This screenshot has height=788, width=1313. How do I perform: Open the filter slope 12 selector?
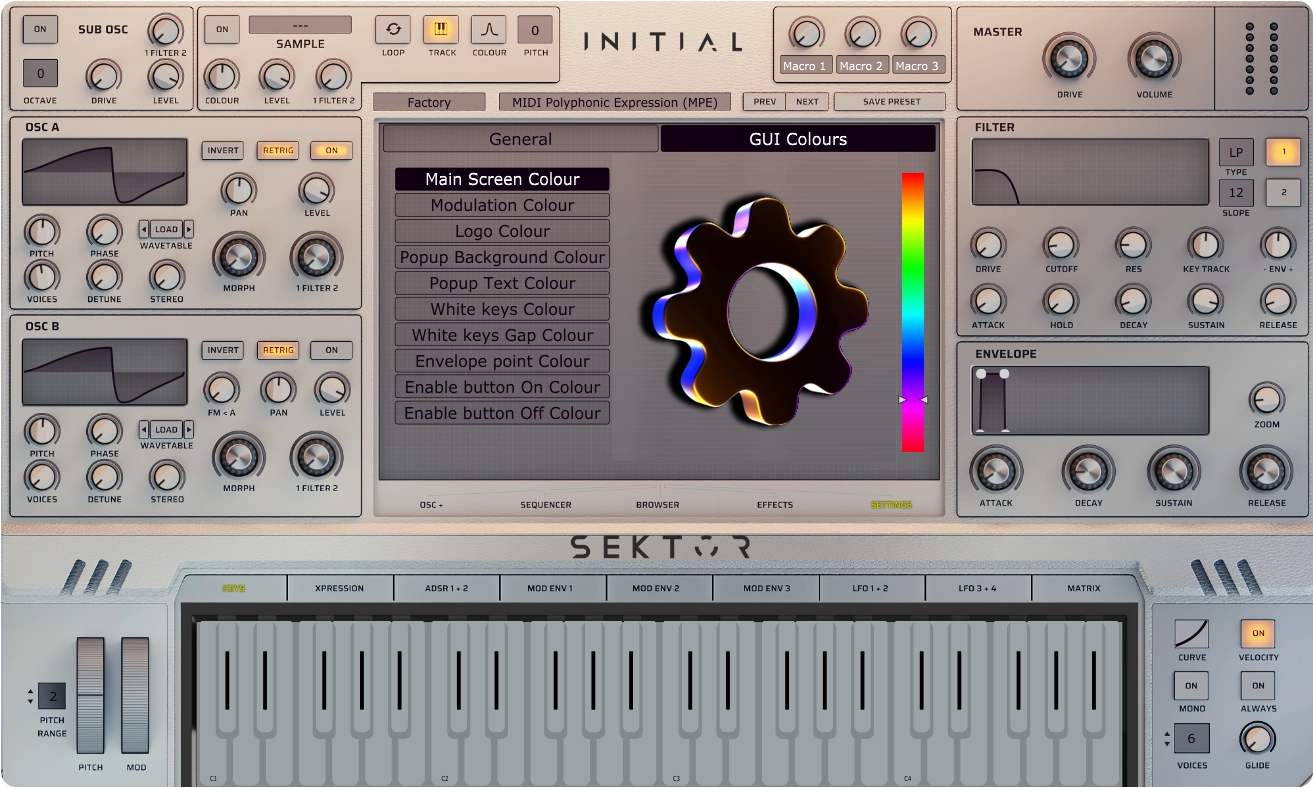(x=1236, y=193)
